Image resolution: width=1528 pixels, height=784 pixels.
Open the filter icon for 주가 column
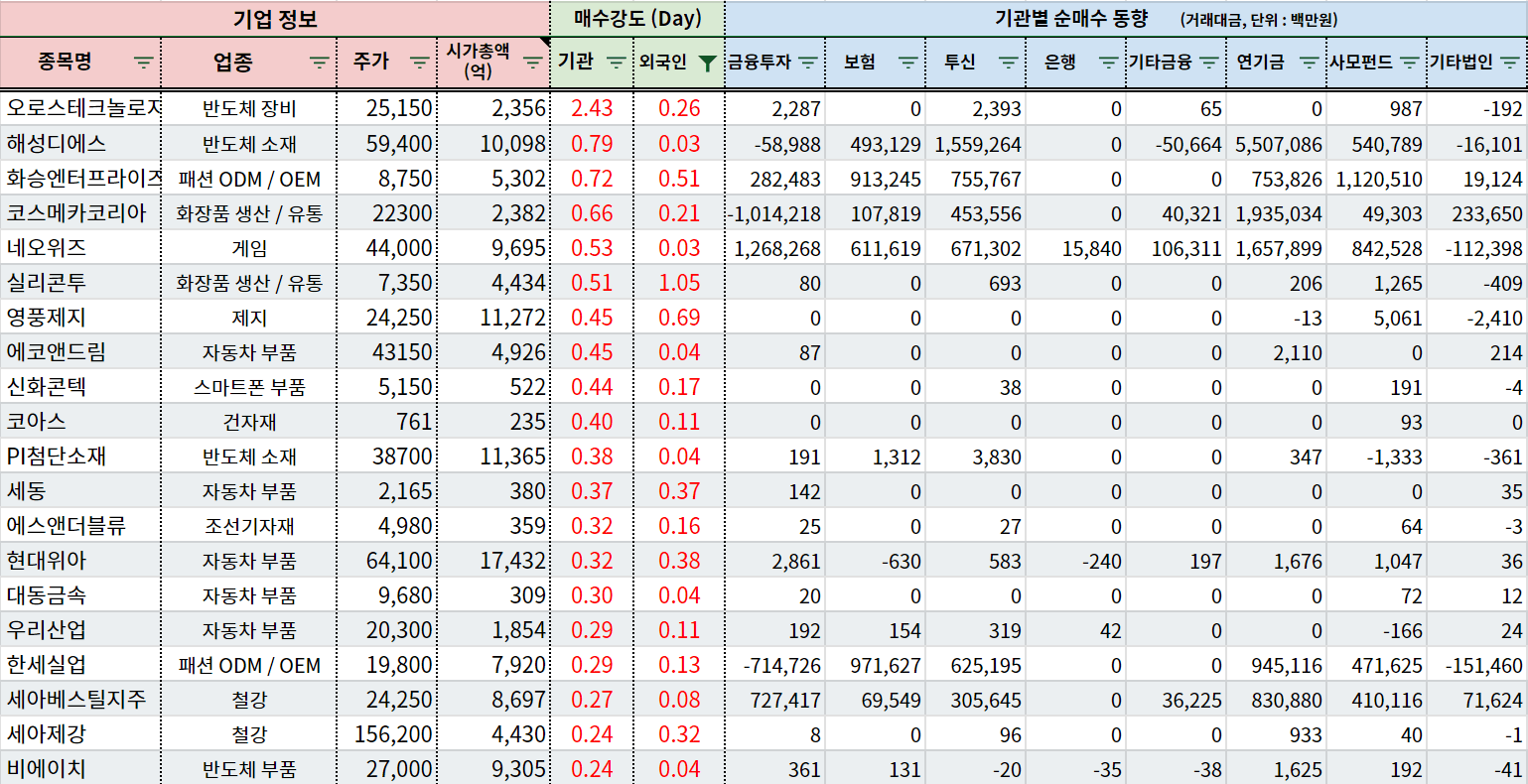tap(419, 63)
